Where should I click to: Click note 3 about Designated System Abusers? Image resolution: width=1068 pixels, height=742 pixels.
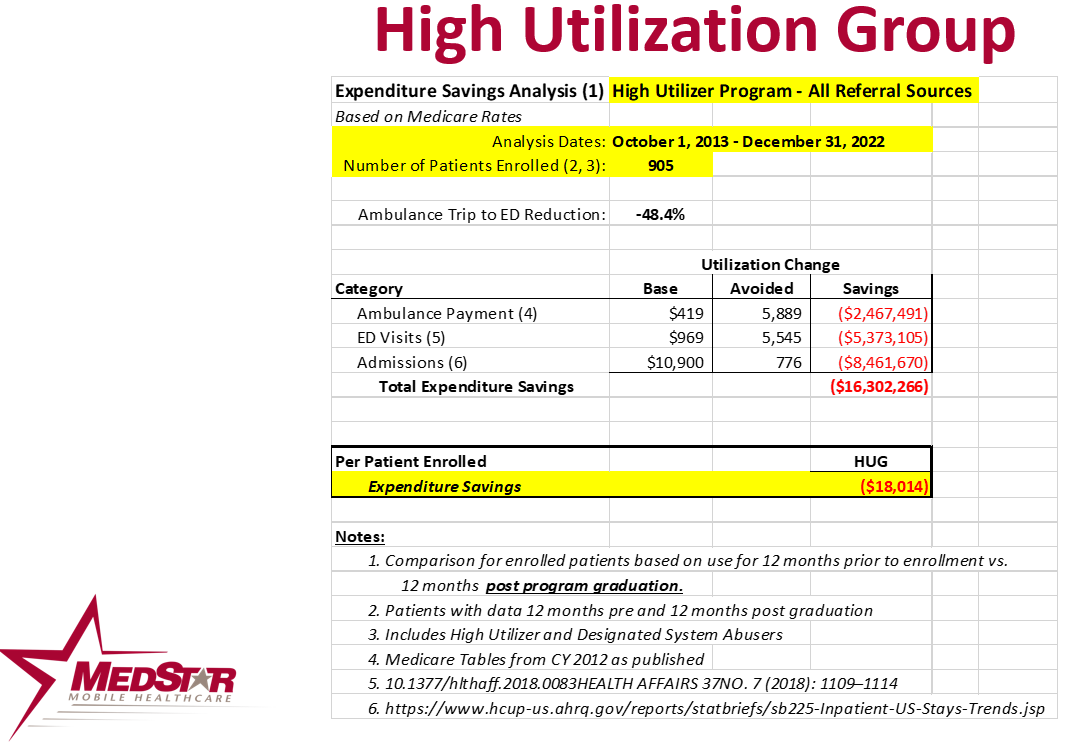[575, 635]
